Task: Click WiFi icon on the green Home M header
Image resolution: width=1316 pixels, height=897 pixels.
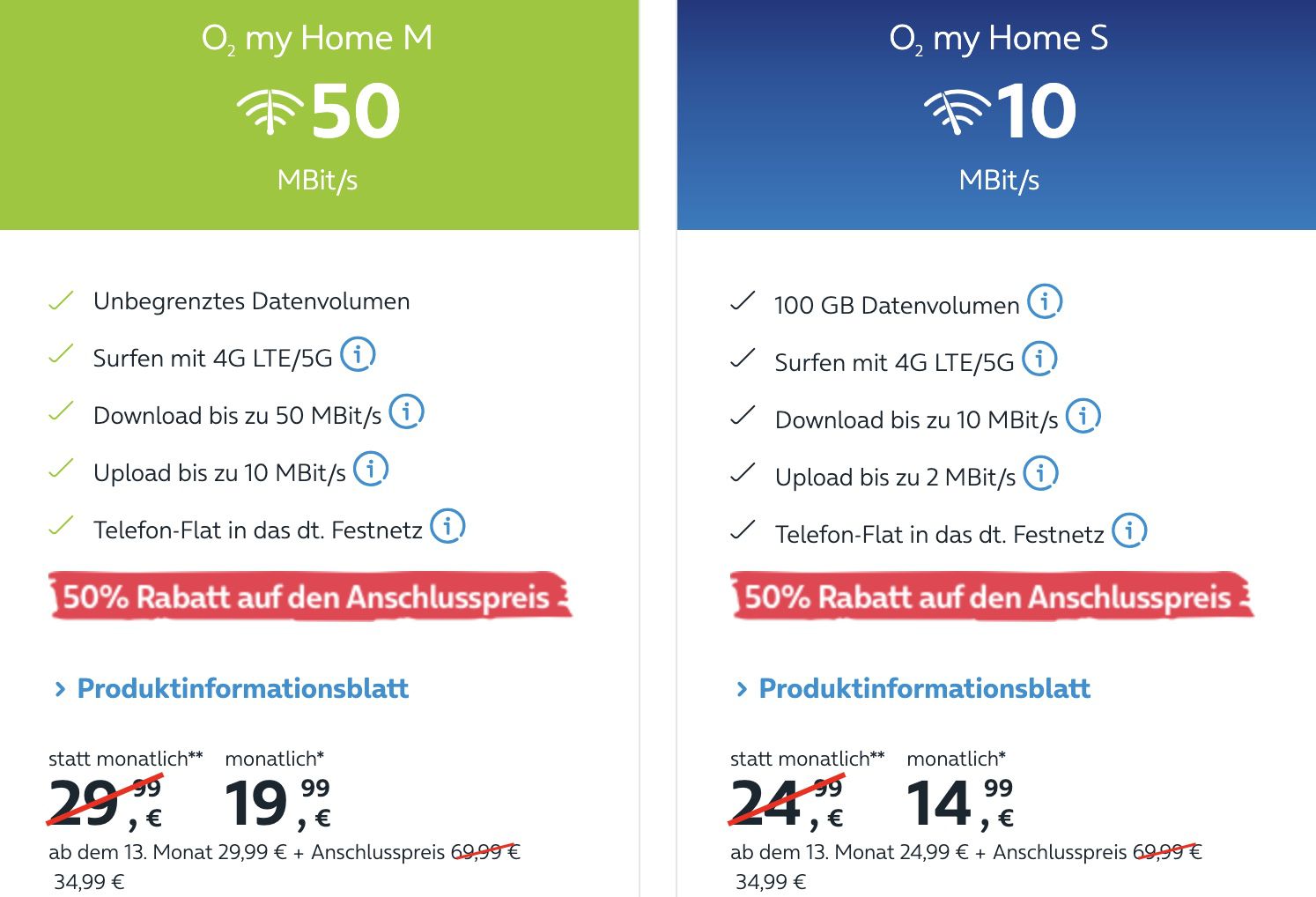Action: tap(269, 111)
